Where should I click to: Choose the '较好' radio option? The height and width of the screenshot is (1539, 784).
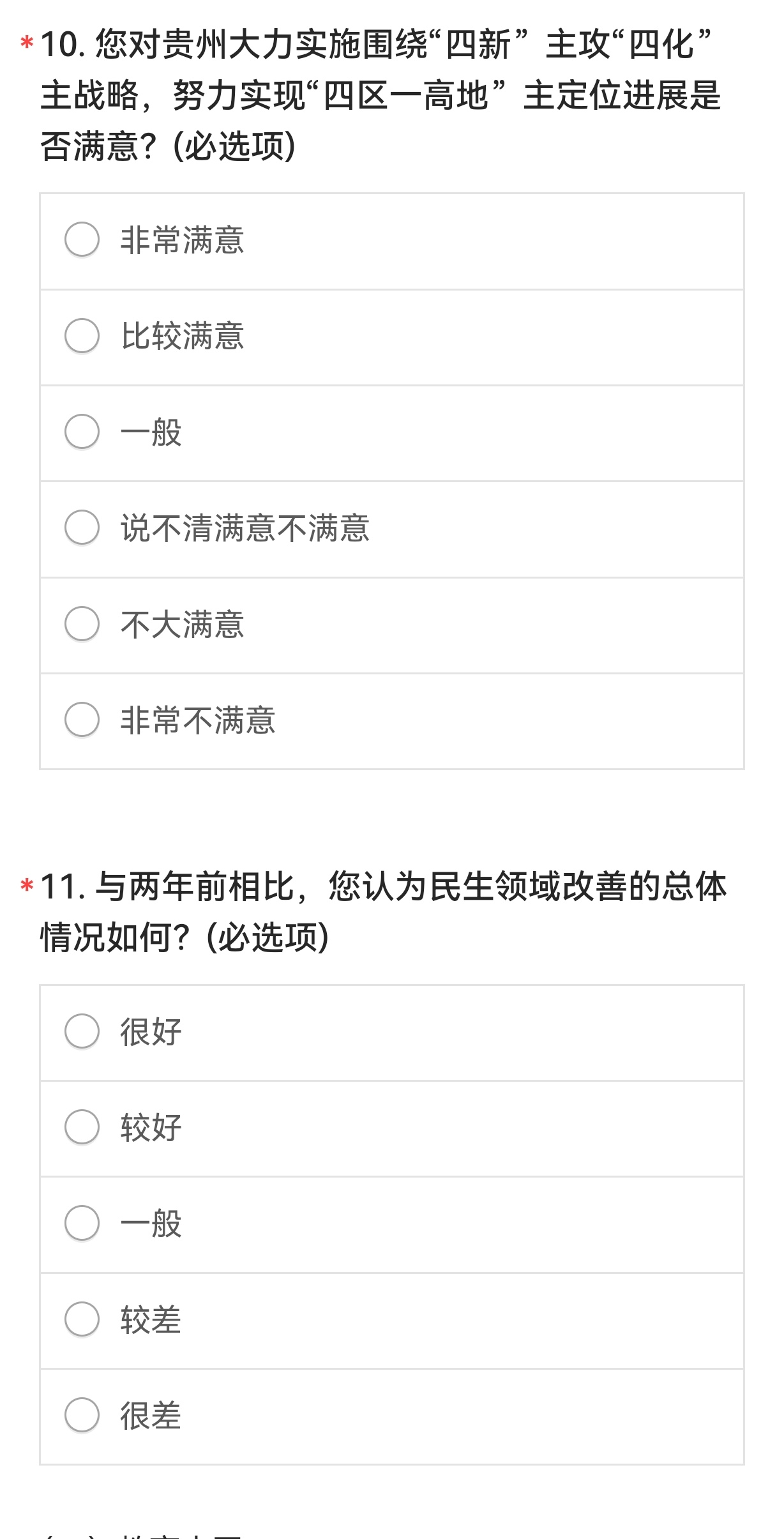[82, 1127]
